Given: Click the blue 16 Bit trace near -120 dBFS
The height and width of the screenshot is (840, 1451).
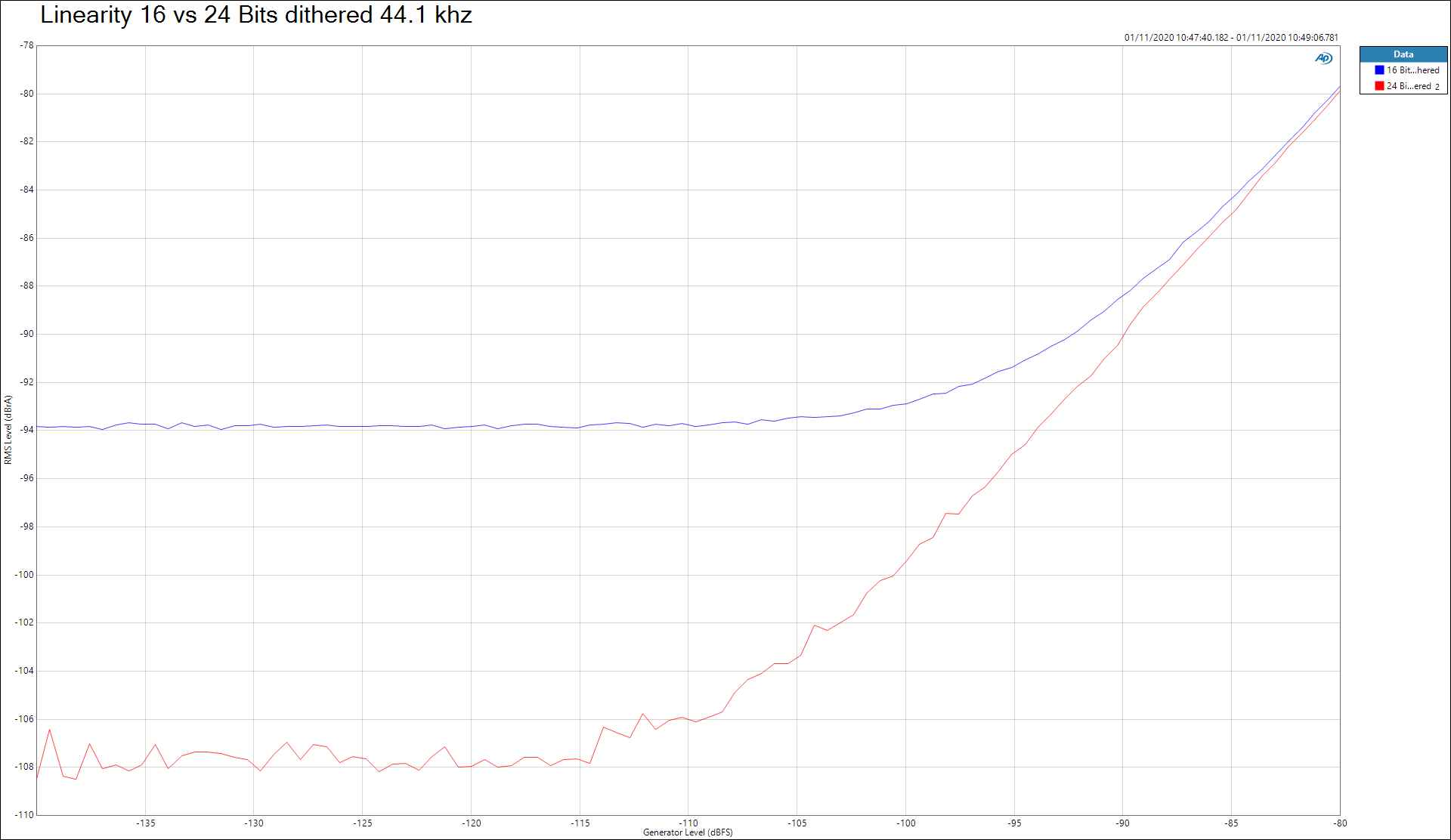Looking at the screenshot, I should [471, 427].
